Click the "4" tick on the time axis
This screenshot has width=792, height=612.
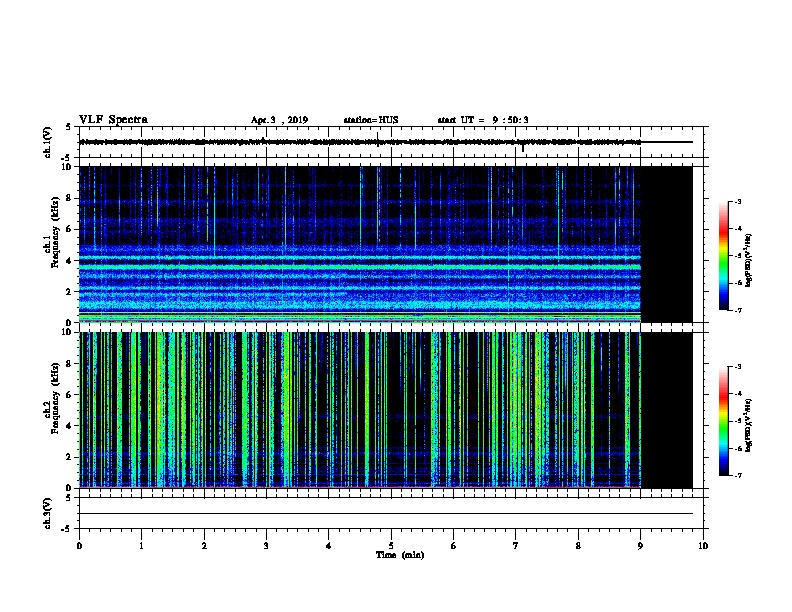329,546
